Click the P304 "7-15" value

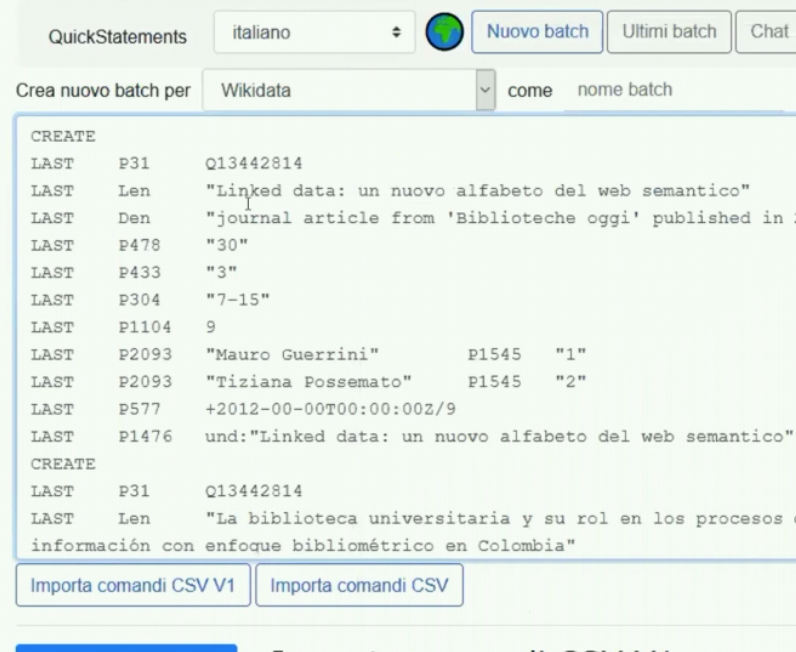(x=238, y=300)
